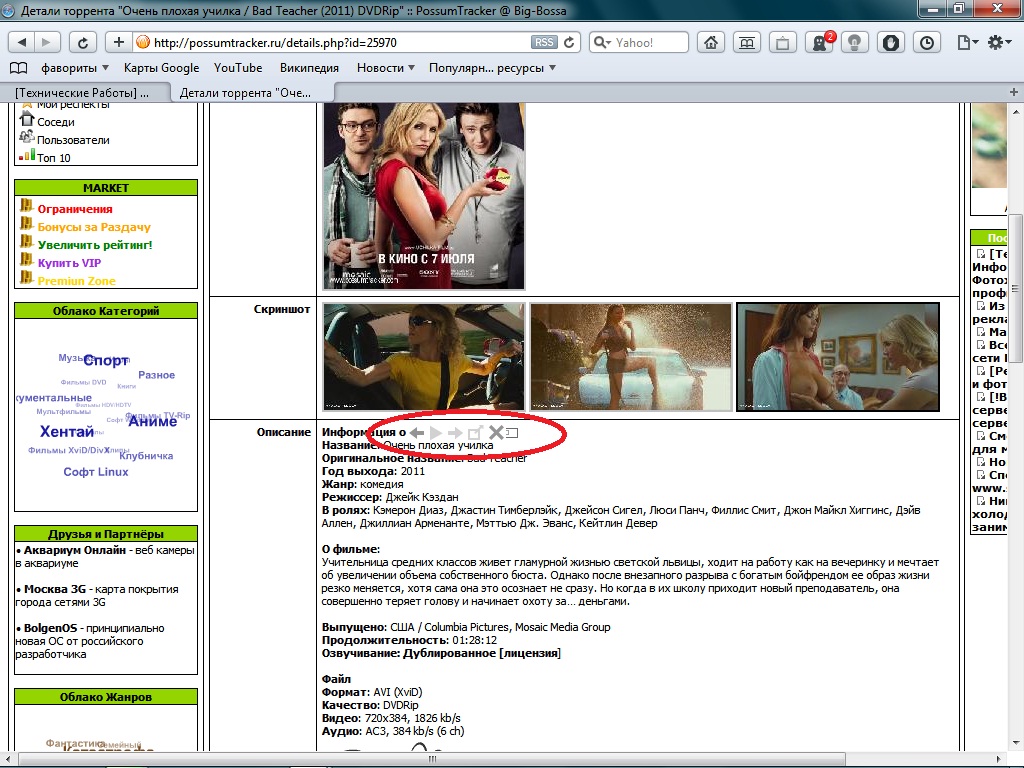Click the play triangle icon above description
1024x768 pixels.
[x=436, y=432]
